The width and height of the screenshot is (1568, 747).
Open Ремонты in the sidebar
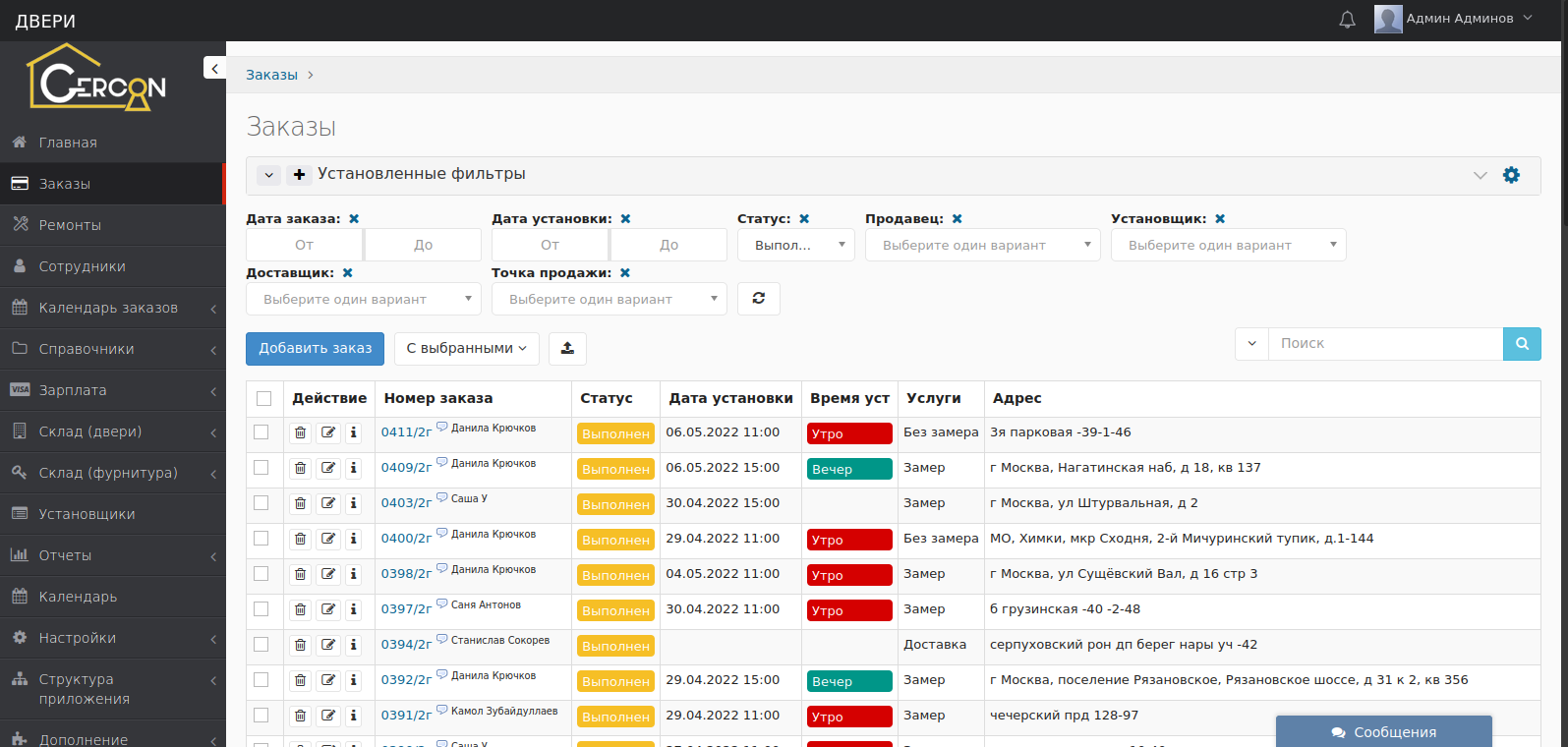70,225
